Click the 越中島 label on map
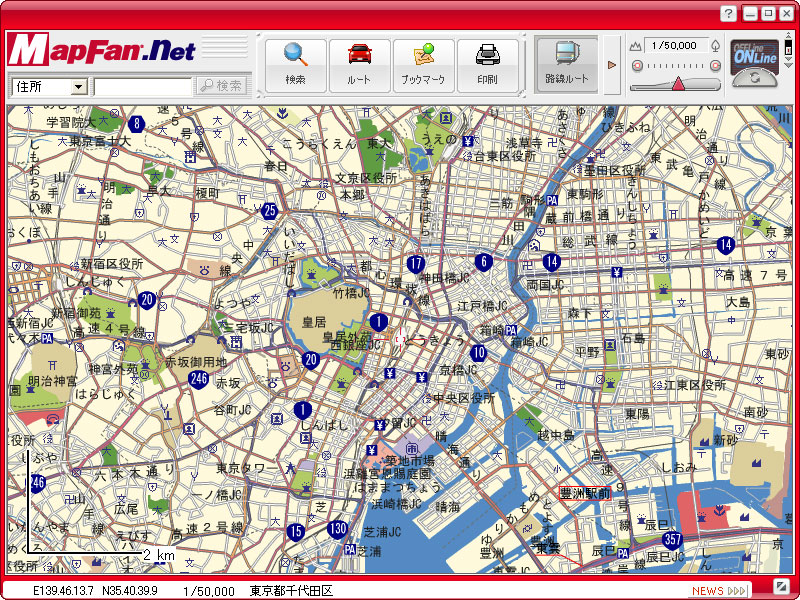This screenshot has width=800, height=600. 556,435
